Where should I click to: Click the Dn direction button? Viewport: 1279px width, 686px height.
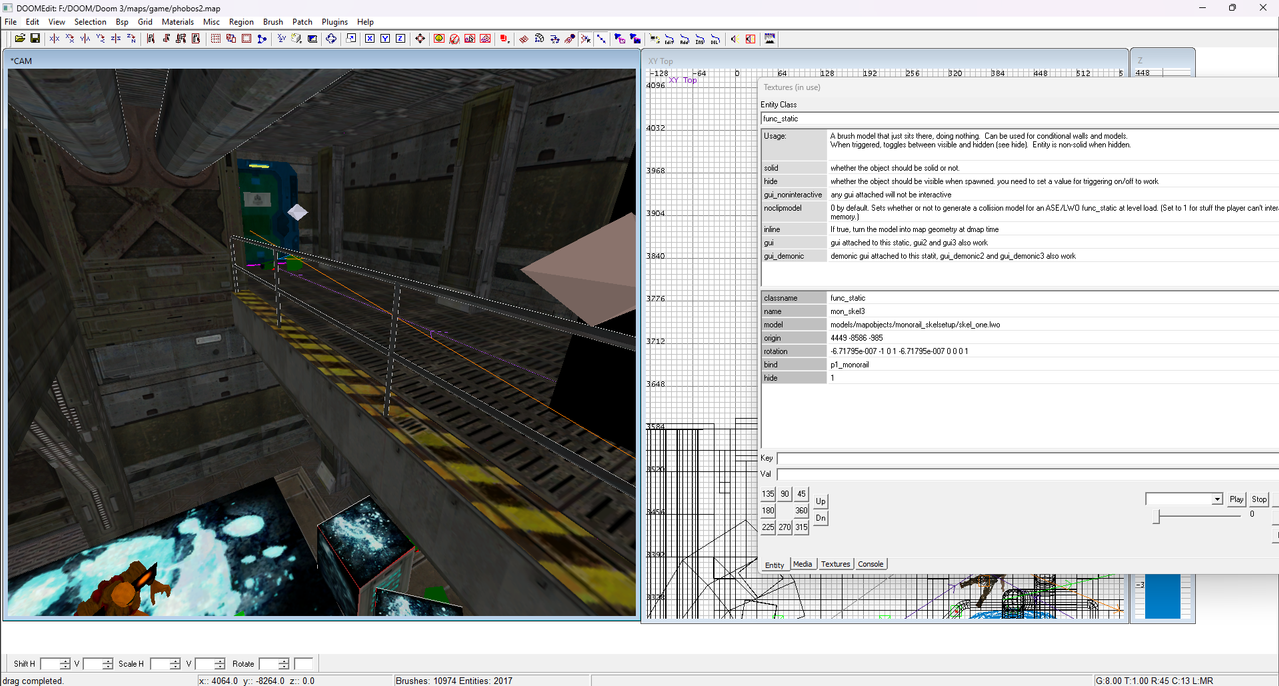coord(821,518)
